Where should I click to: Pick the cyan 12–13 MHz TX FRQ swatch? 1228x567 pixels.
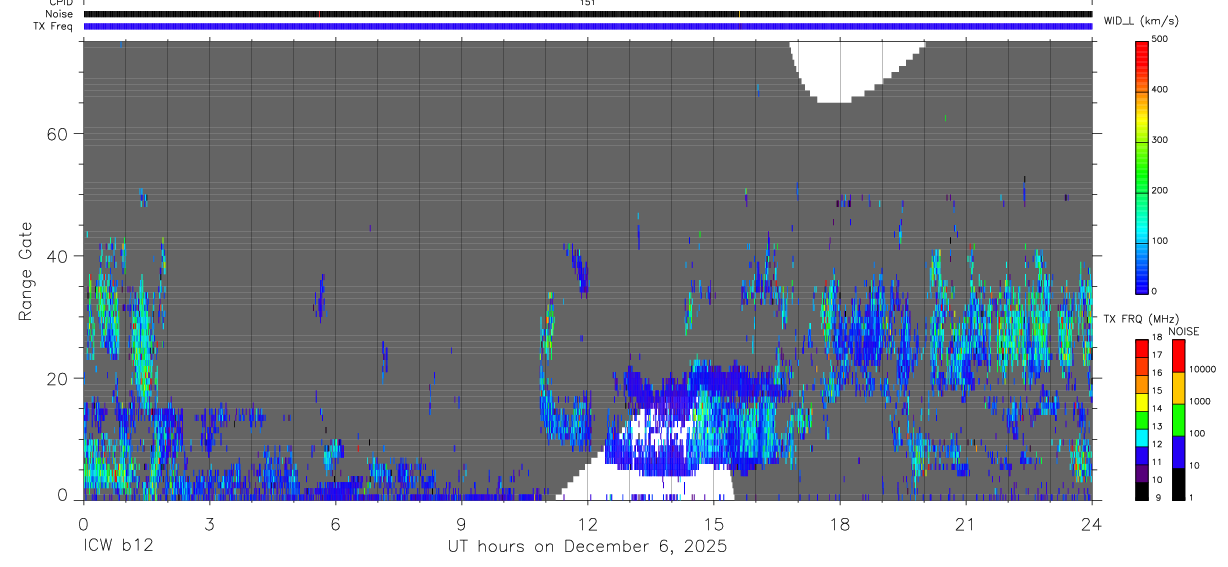pos(1142,438)
